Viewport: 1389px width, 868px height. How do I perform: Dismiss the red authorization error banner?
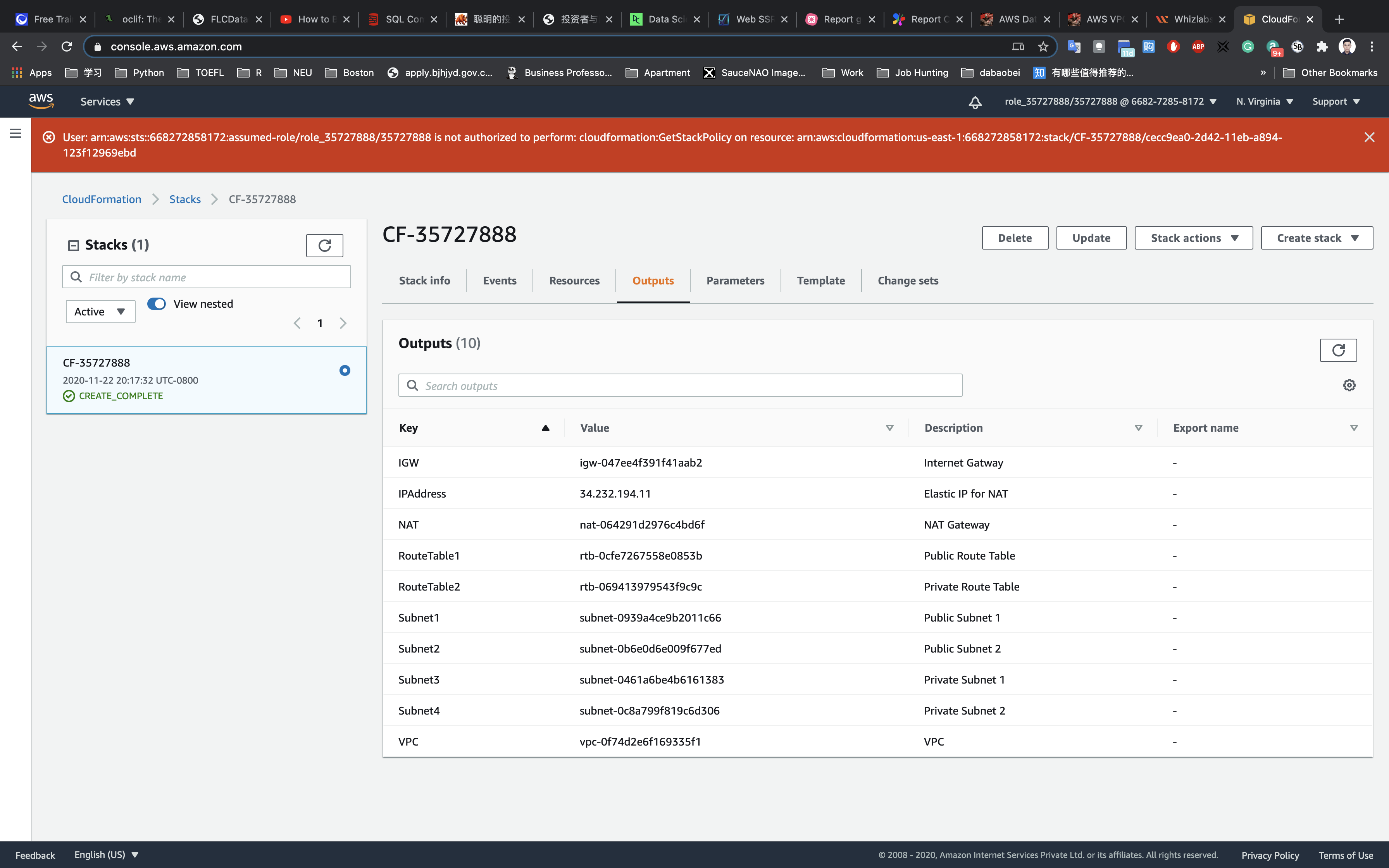pyautogui.click(x=1369, y=137)
